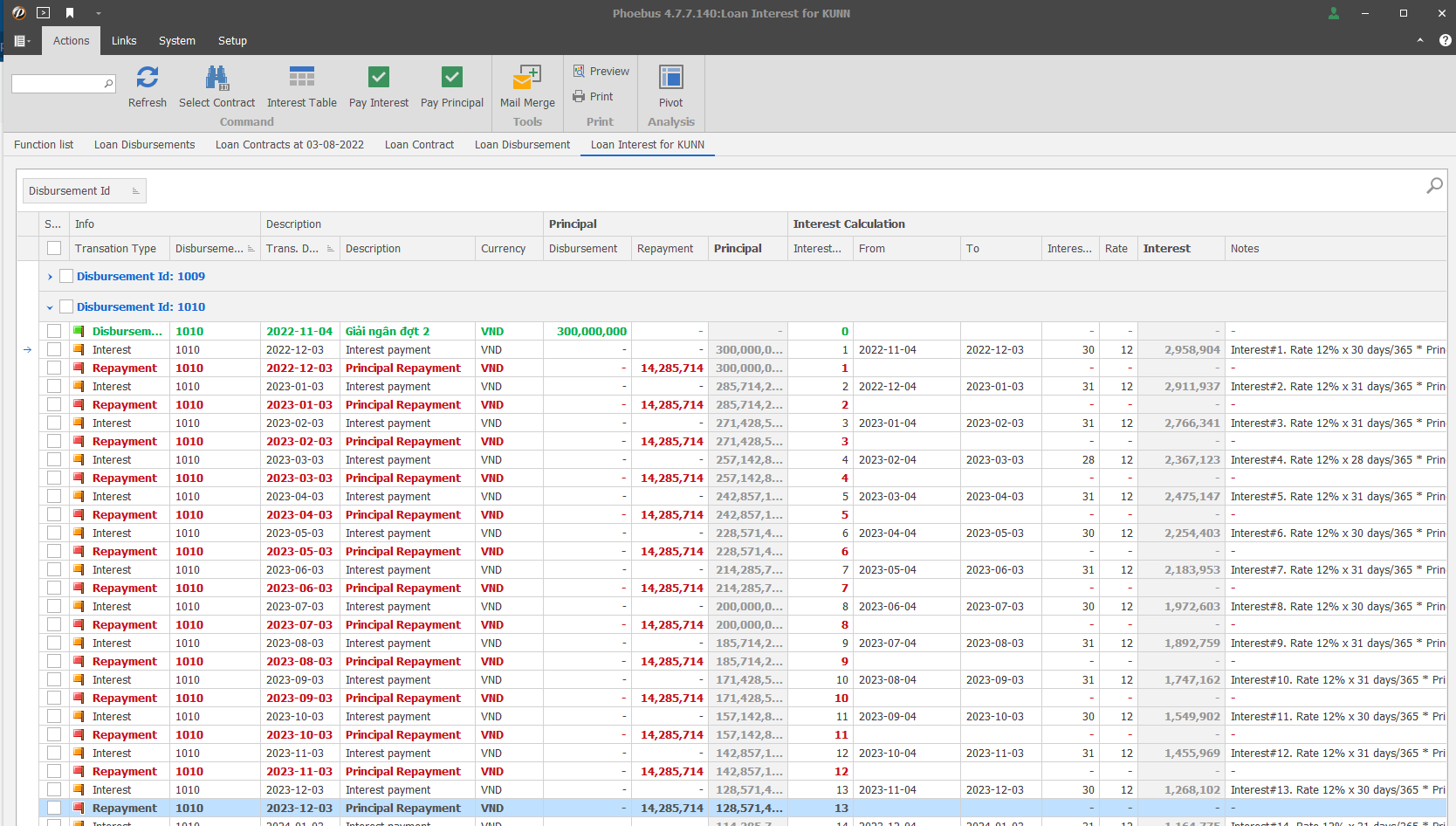Expand the Disbursement Id: 1009 group

[x=50, y=277]
